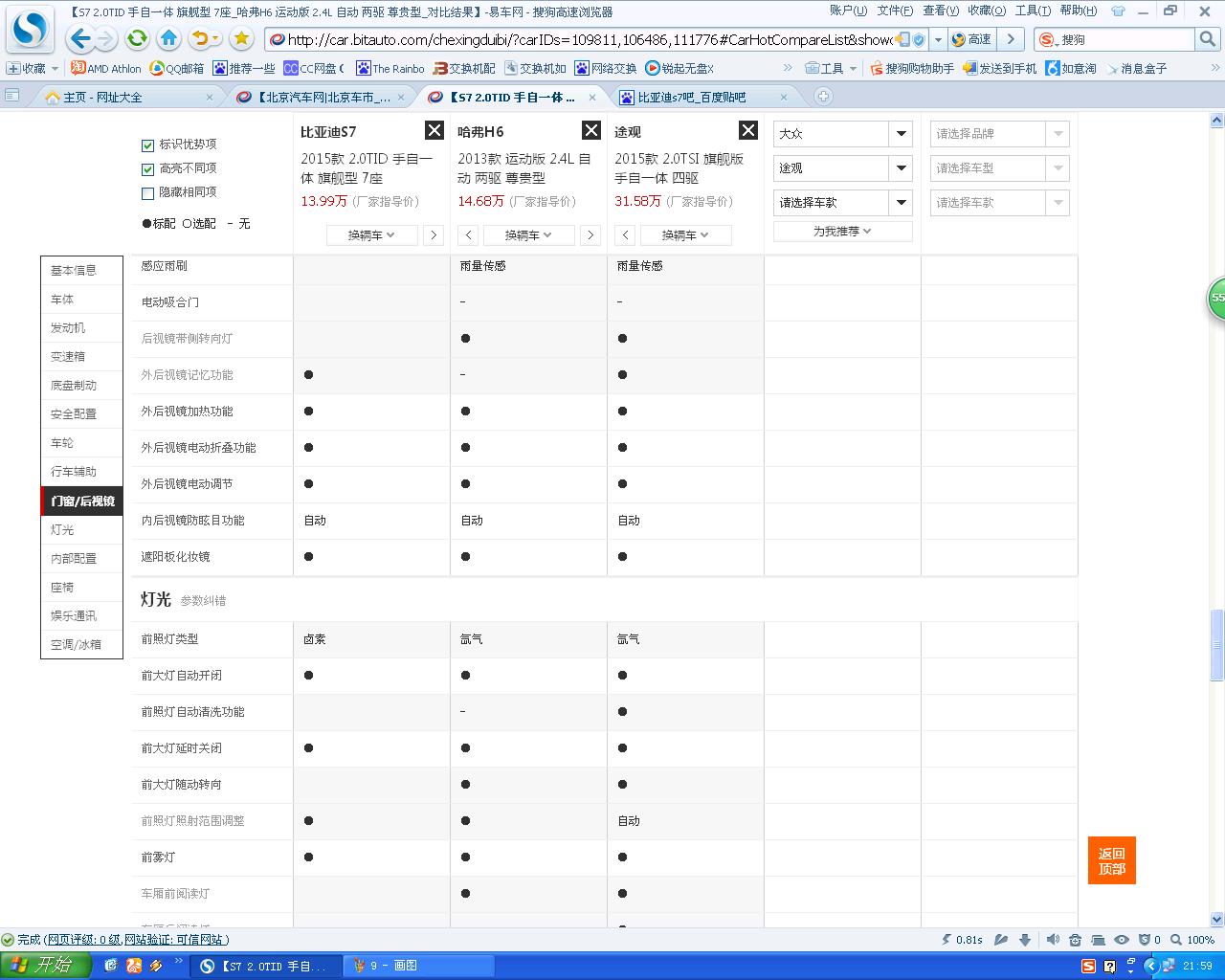Screen dimensions: 1225x980
Task: Move 哈弗H6 column right with its arrow
Action: 590,235
